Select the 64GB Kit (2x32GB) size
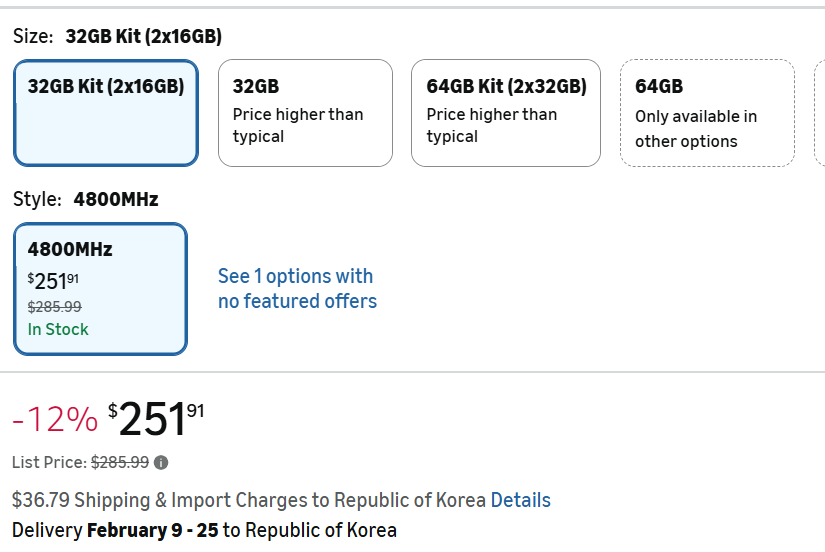Viewport: 825px width, 552px height. [505, 112]
